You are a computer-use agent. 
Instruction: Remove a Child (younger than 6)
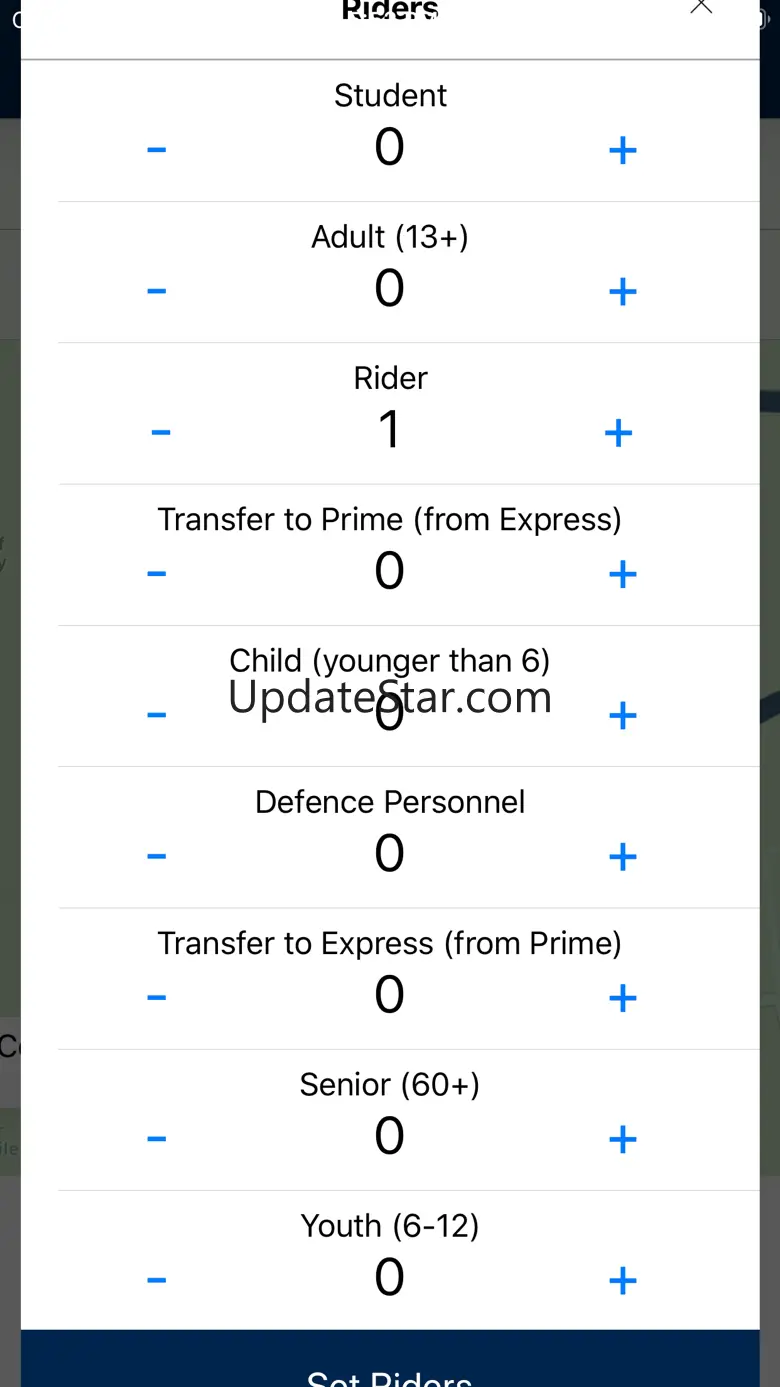click(157, 715)
